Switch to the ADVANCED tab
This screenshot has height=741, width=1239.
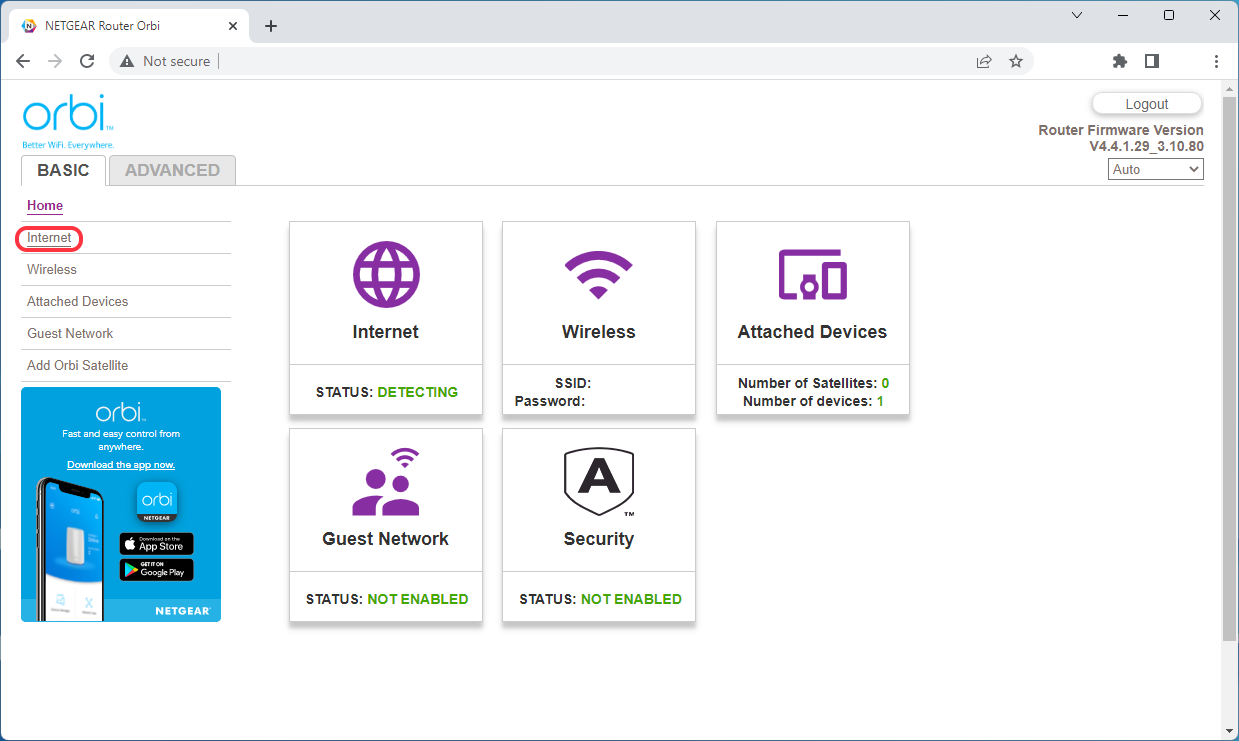tap(172, 170)
